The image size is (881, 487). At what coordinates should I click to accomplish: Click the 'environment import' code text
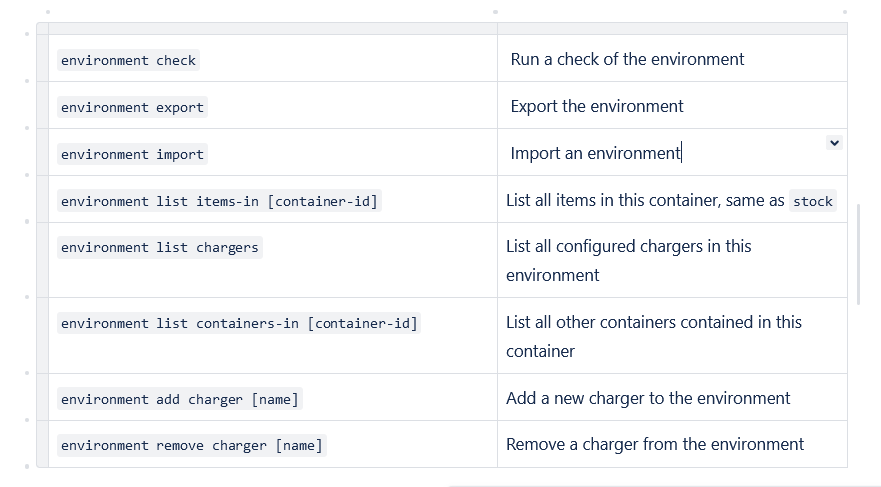132,155
